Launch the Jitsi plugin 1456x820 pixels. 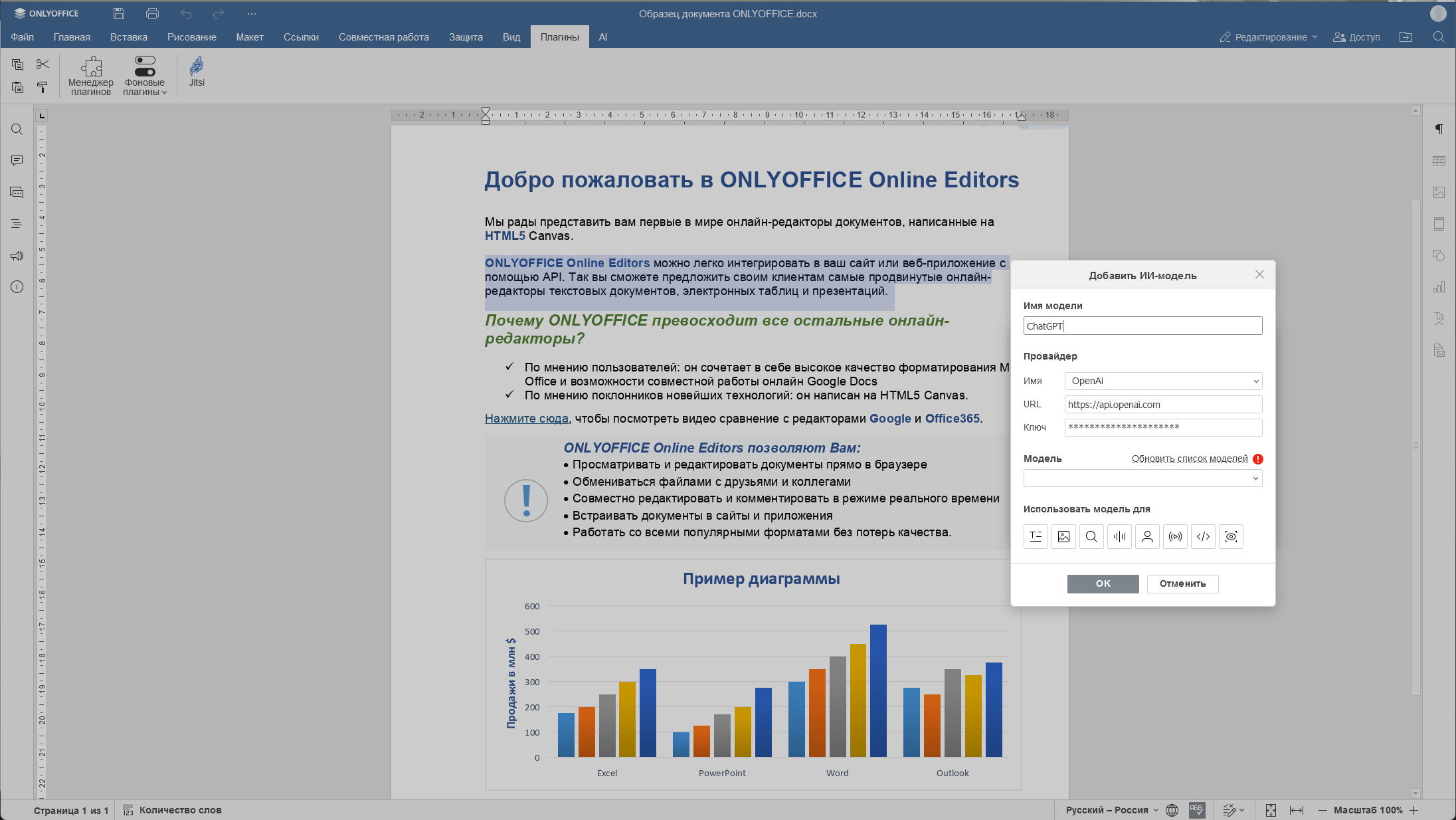tap(197, 72)
